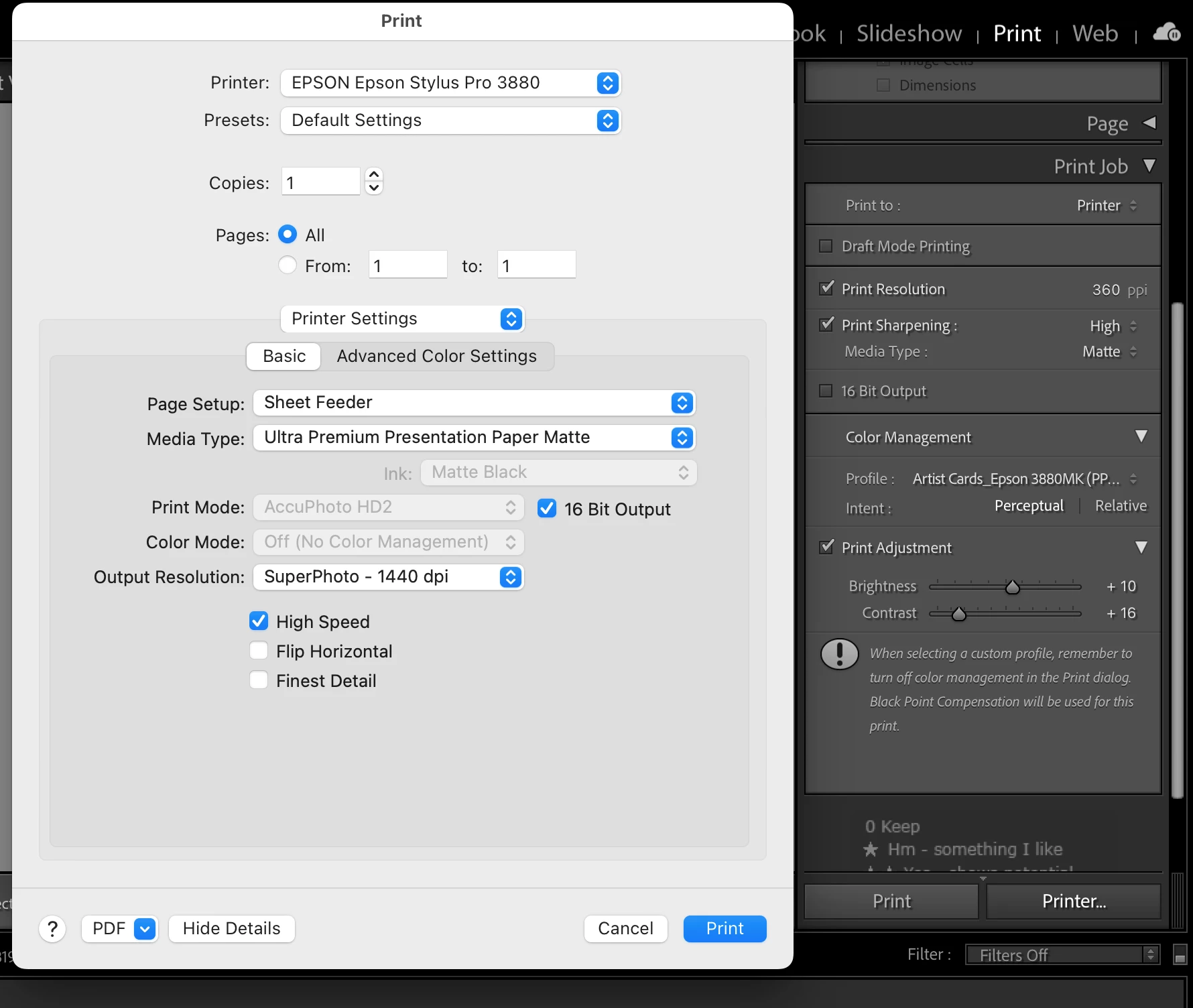Open the Filters Off dropdown

coord(1062,954)
